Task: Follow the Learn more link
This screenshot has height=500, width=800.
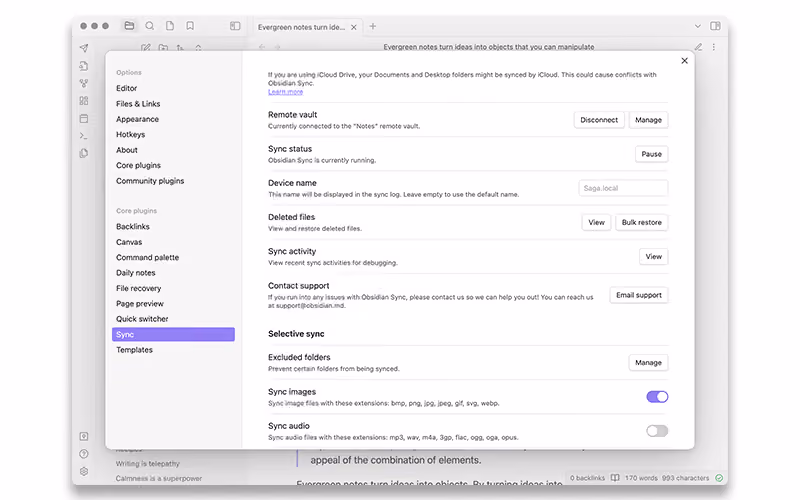Action: point(285,92)
